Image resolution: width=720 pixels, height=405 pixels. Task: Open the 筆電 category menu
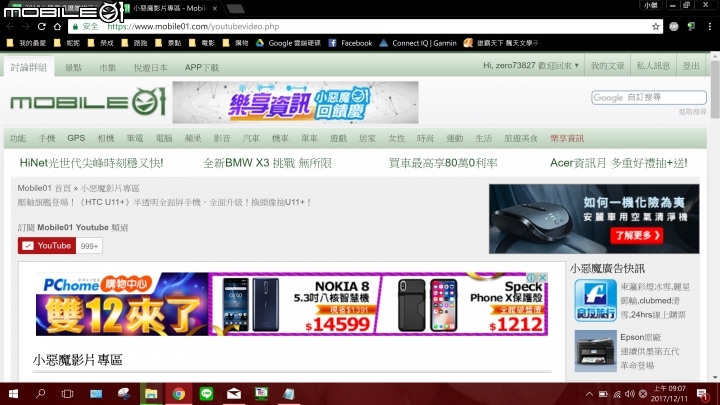point(135,138)
